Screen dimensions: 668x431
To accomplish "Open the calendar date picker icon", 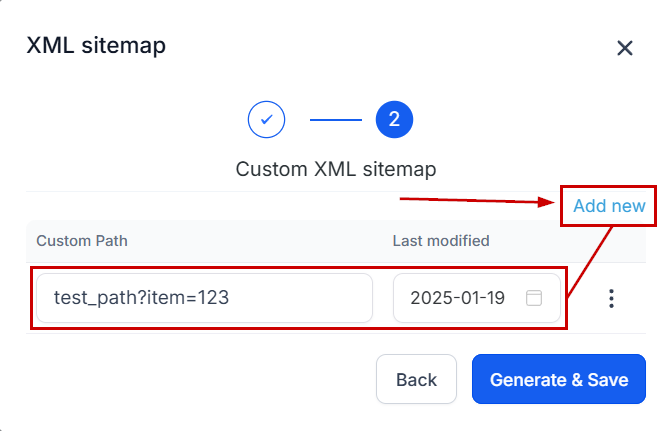I will [534, 298].
